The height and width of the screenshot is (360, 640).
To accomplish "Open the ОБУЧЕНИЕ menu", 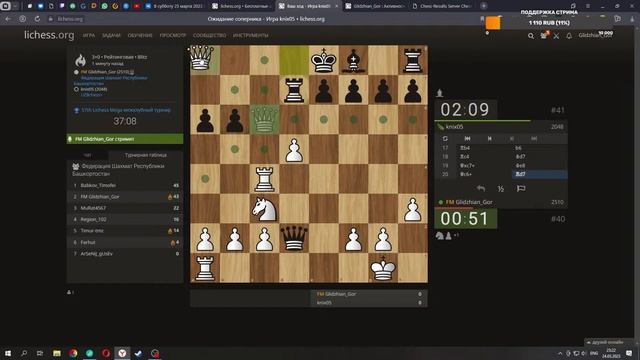I will 140,36.
